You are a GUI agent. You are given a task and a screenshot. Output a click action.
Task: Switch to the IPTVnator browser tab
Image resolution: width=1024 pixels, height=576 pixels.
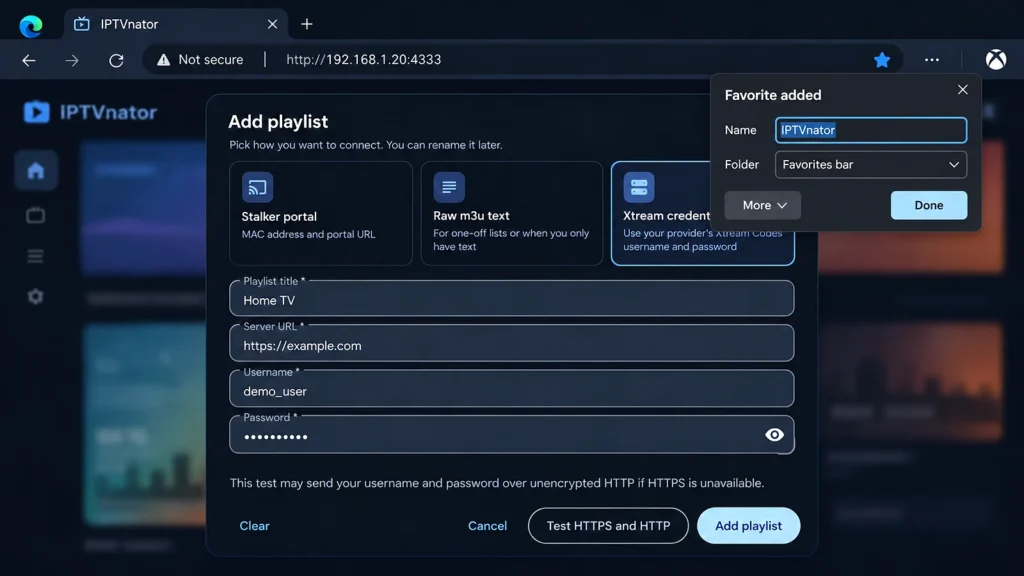(x=176, y=24)
